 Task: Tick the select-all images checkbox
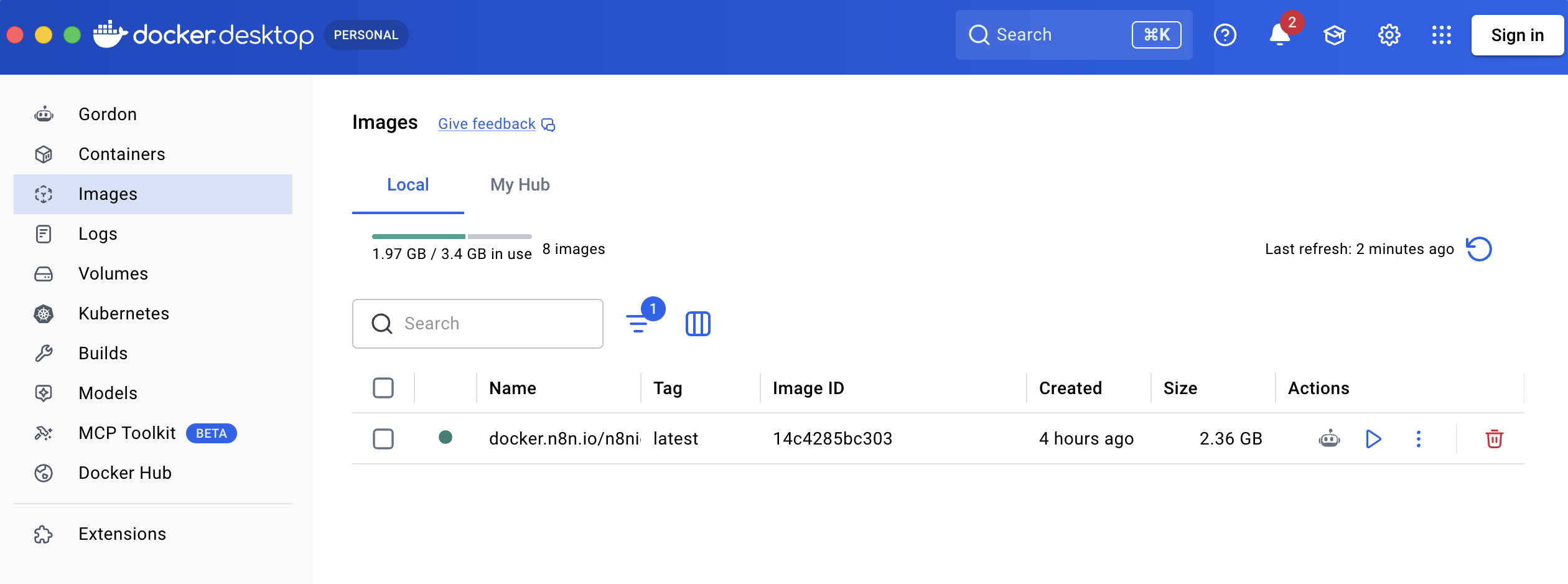pyautogui.click(x=383, y=388)
